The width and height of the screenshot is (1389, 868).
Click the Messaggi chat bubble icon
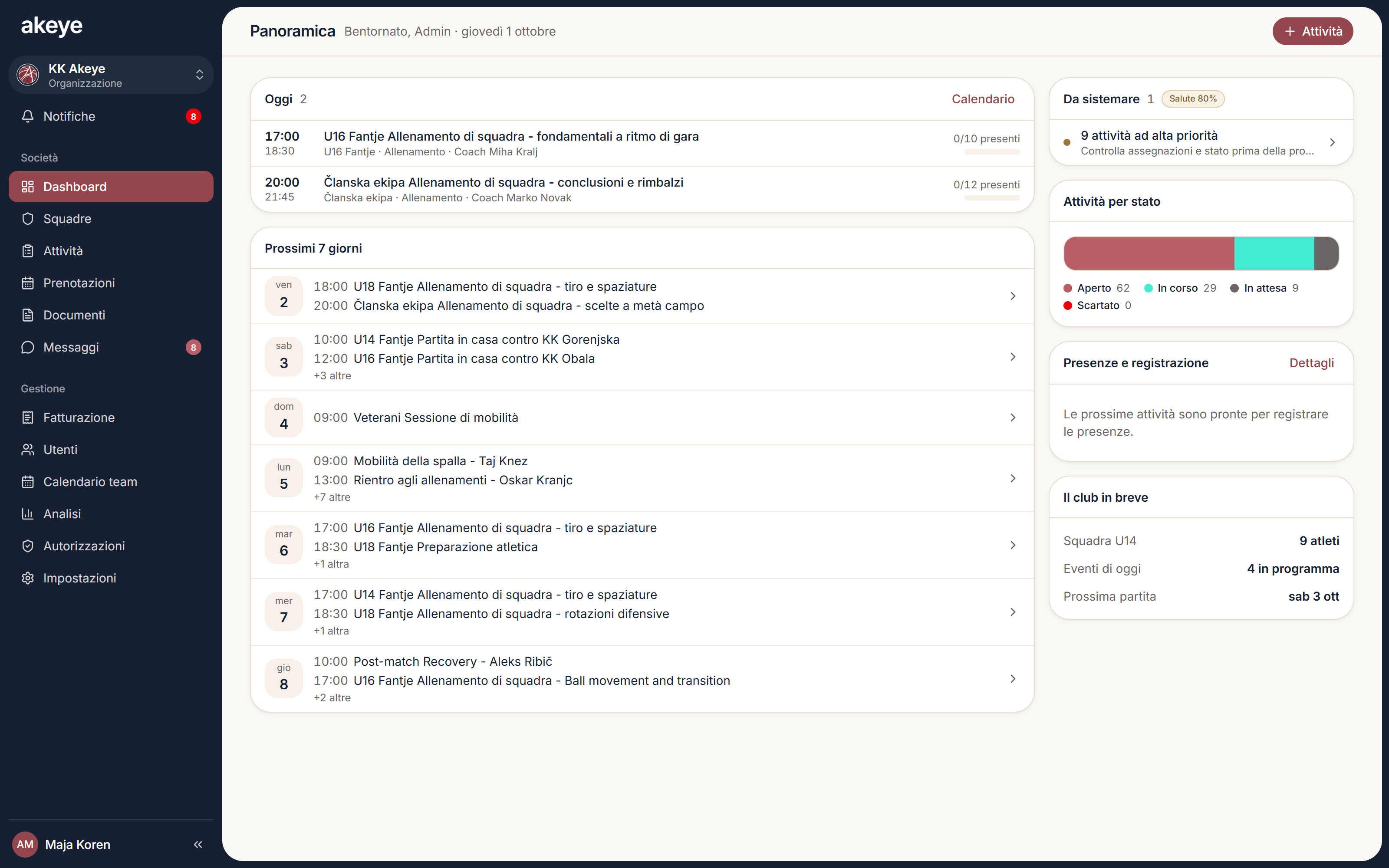click(27, 347)
